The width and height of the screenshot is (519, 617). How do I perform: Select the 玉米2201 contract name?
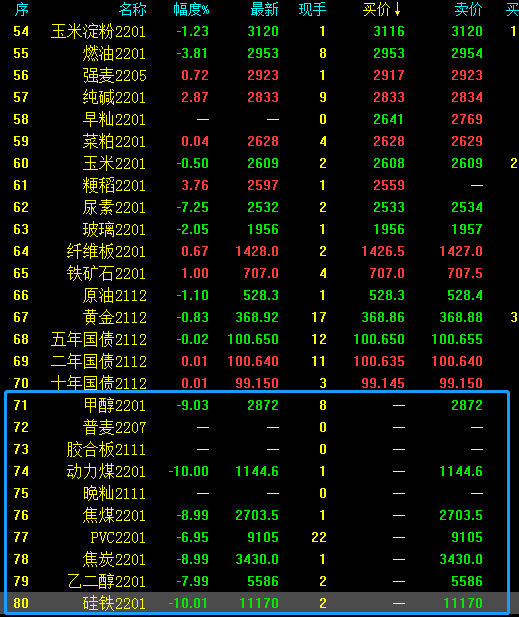[x=114, y=164]
